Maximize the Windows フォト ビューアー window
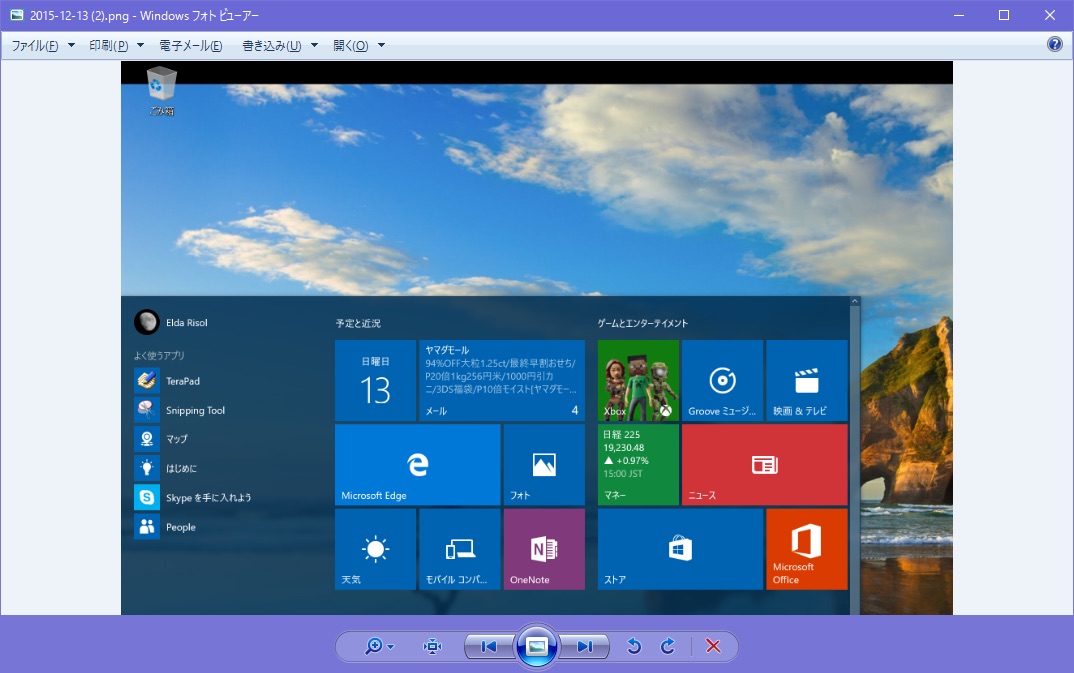 [x=1004, y=15]
